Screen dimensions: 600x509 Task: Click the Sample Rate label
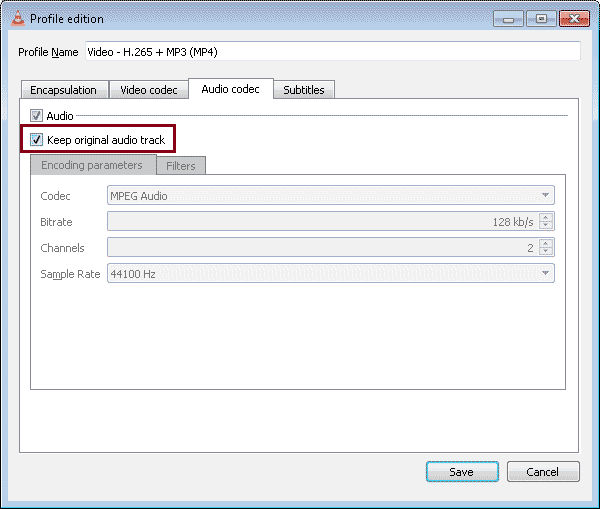[70, 274]
